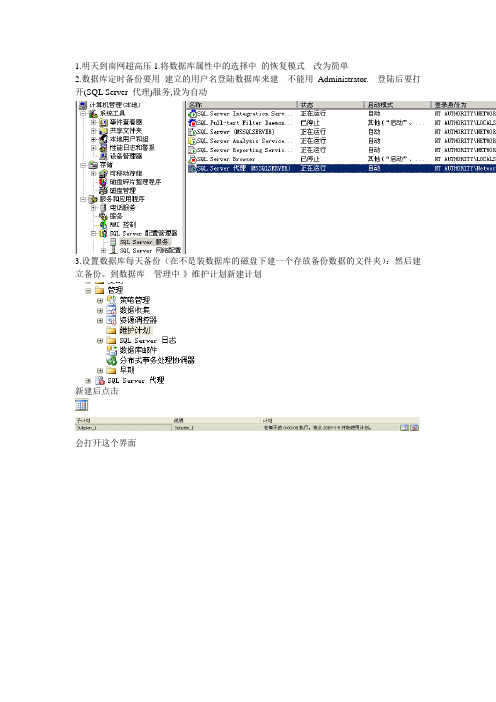Click SQL Server 配置管理器 icon

[x=103, y=233]
